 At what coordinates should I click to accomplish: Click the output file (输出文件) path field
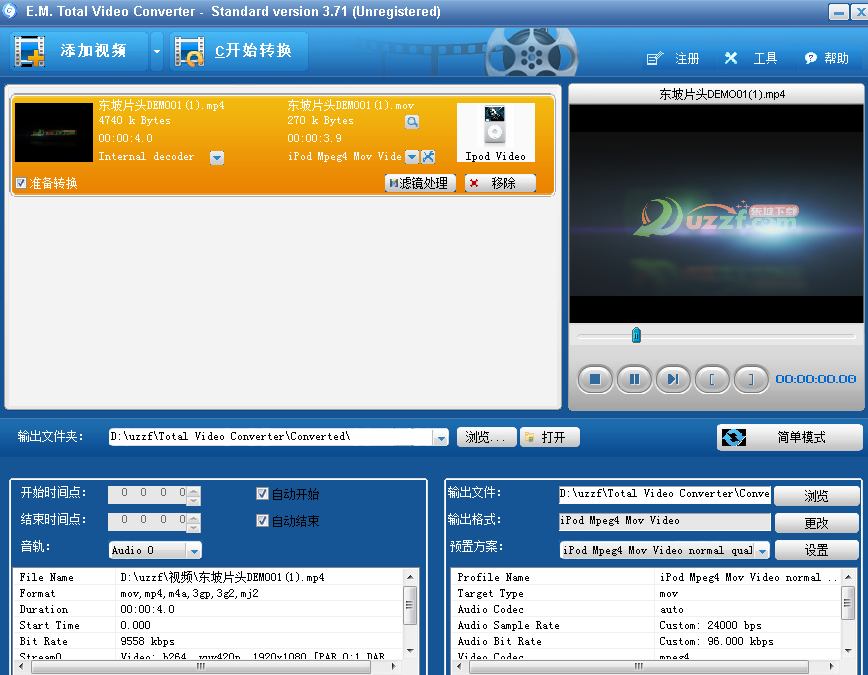coord(664,494)
